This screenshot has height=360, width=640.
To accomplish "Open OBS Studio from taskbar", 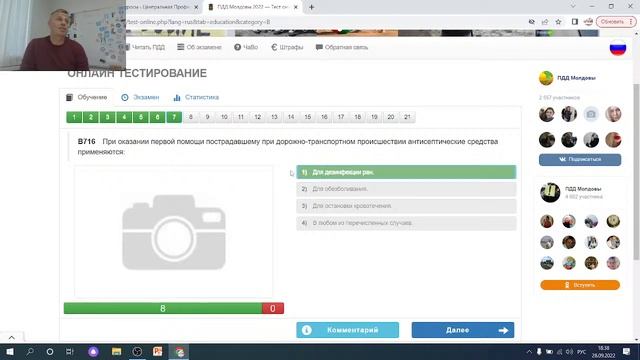I will click(x=137, y=351).
